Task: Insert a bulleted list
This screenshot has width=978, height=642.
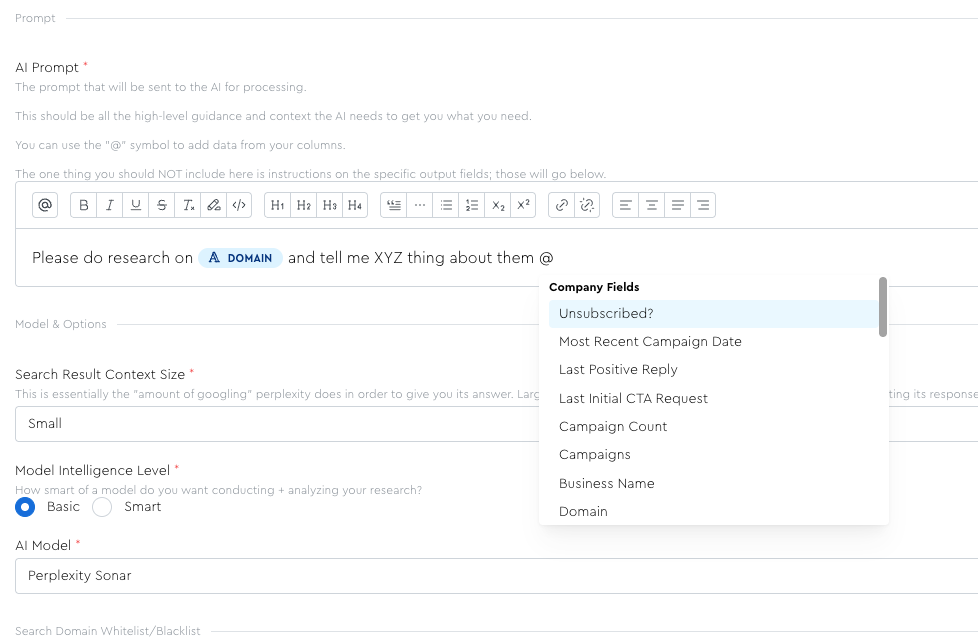Action: [x=447, y=205]
